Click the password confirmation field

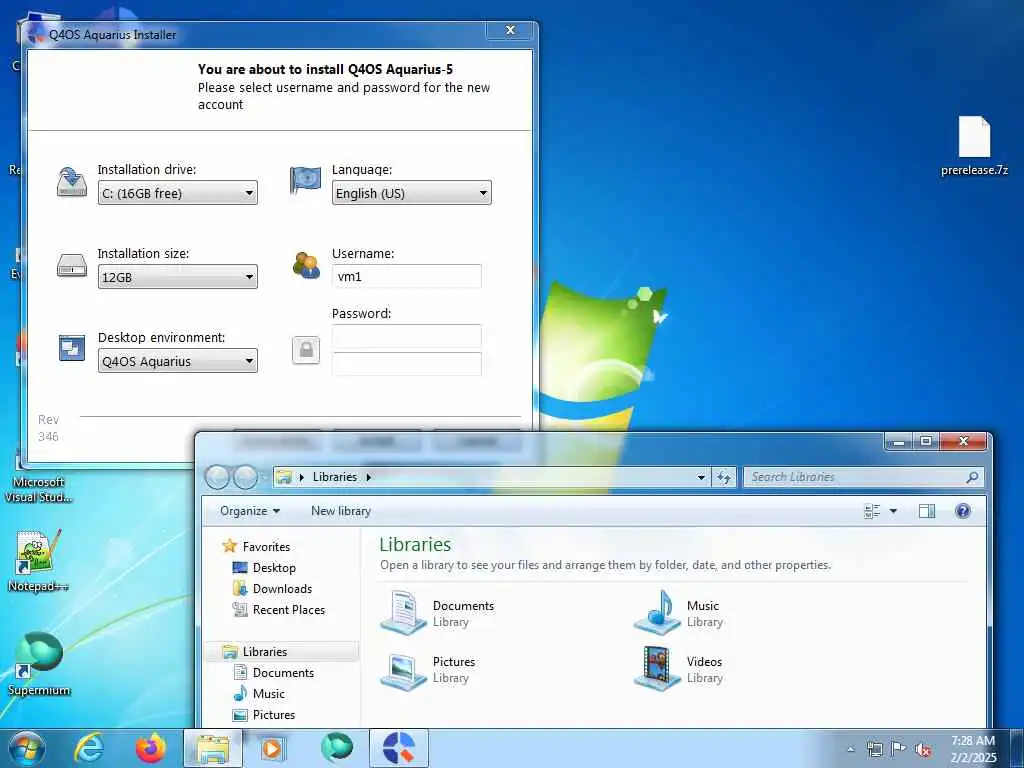407,364
